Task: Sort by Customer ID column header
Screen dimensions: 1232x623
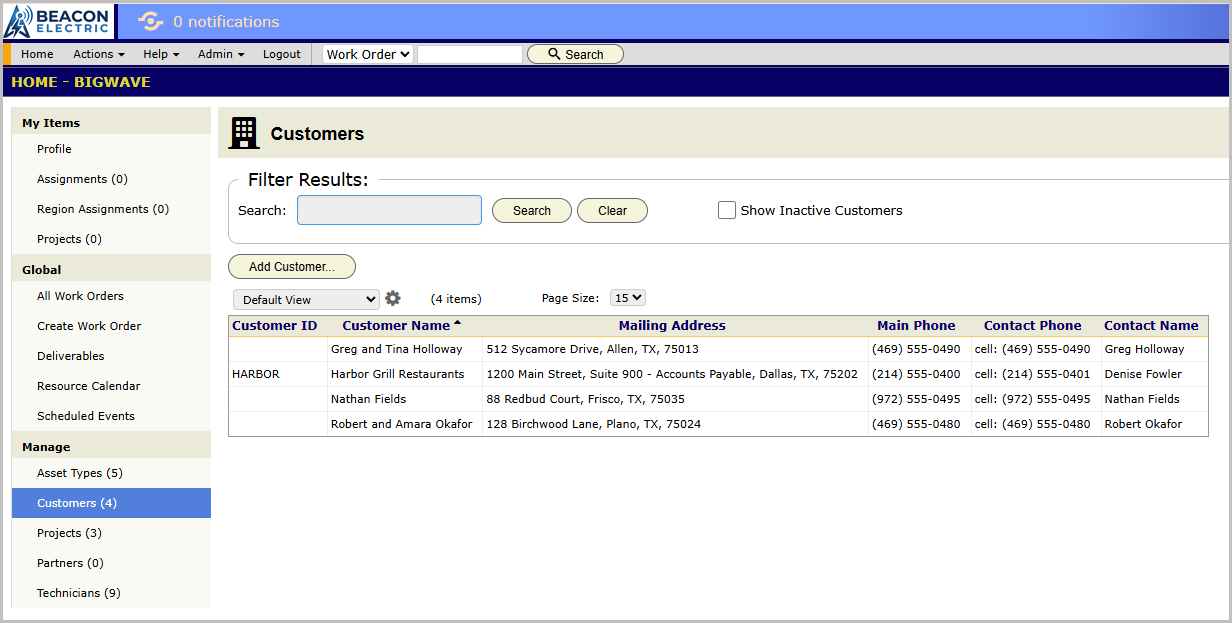Action: pyautogui.click(x=275, y=325)
